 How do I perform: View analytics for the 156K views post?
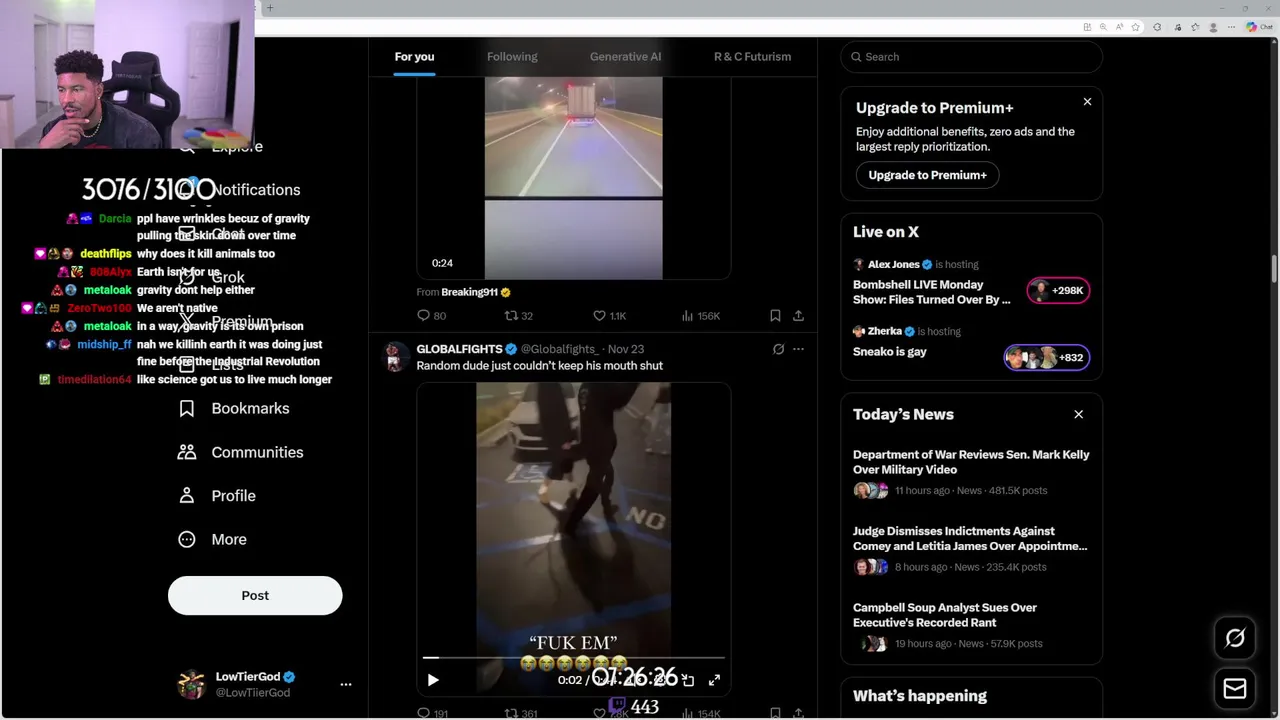coord(700,315)
